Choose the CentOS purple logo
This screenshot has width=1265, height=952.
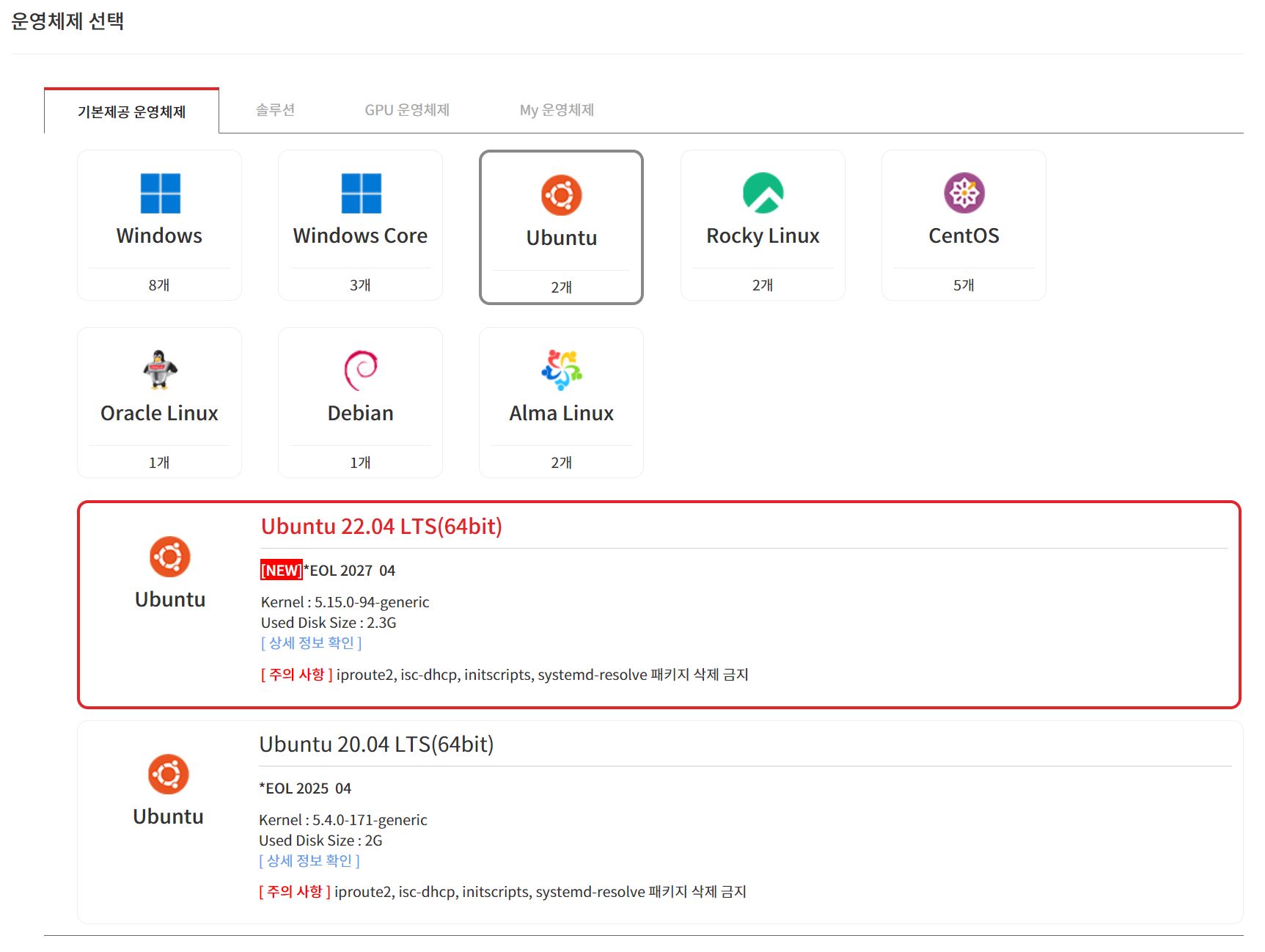[x=964, y=193]
